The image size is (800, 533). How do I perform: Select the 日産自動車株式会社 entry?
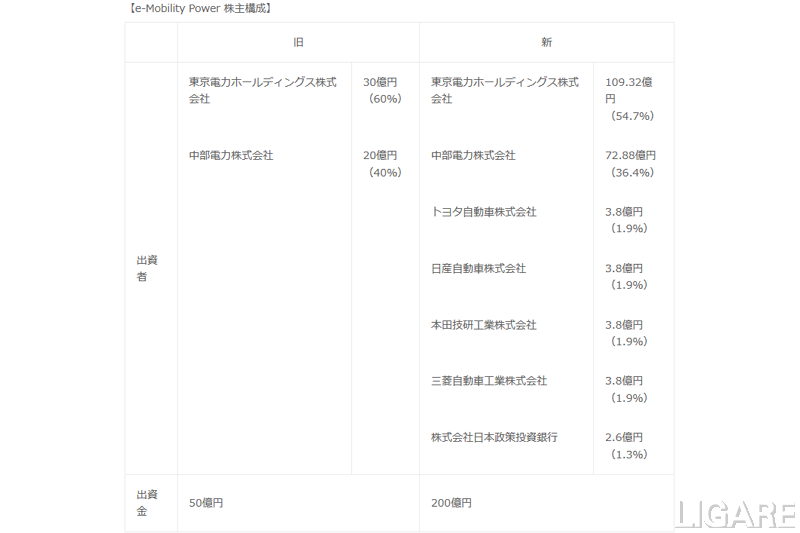[x=478, y=269]
